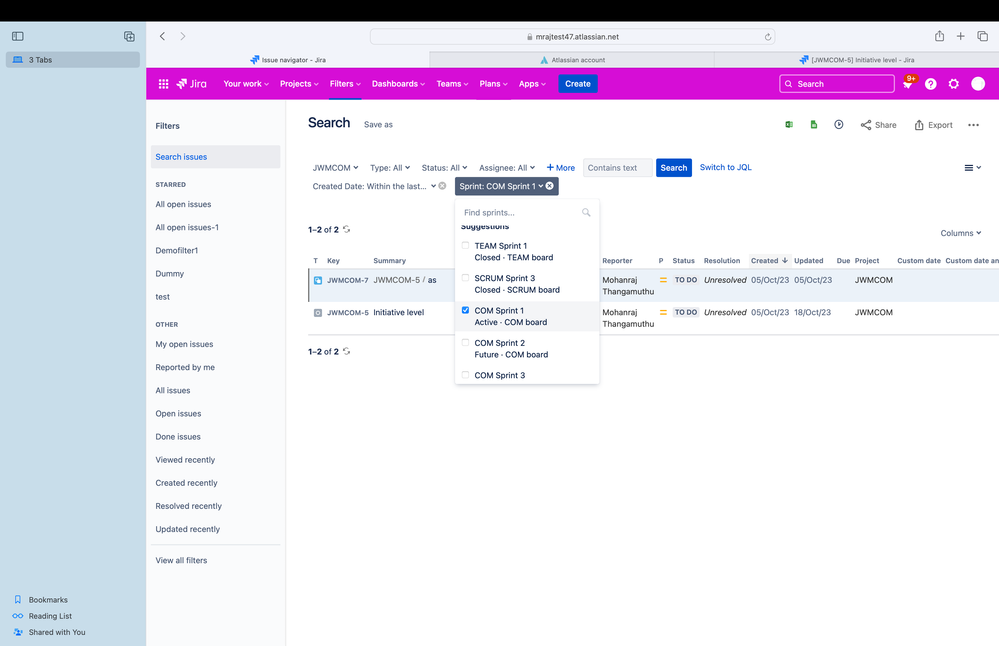Click the Export button

[933, 125]
